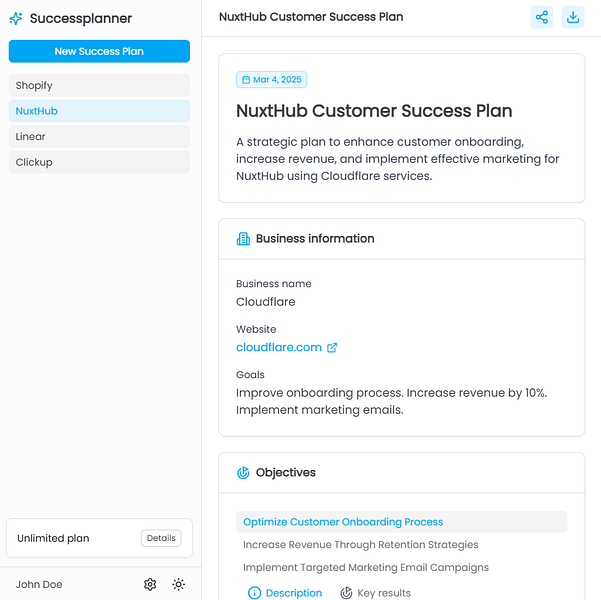Click the strategic plan description paragraph
The image size is (601, 600).
(397, 159)
